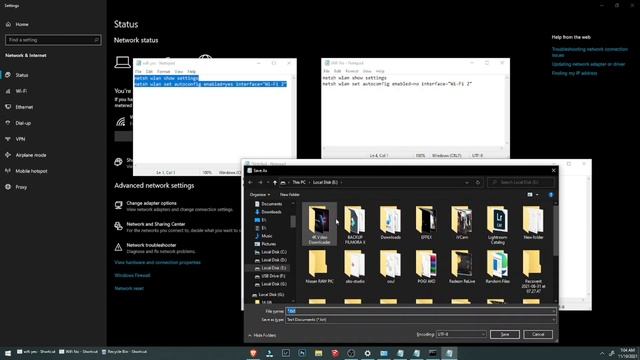
Task: Select the Radeon ReLive folder
Action: 462,267
